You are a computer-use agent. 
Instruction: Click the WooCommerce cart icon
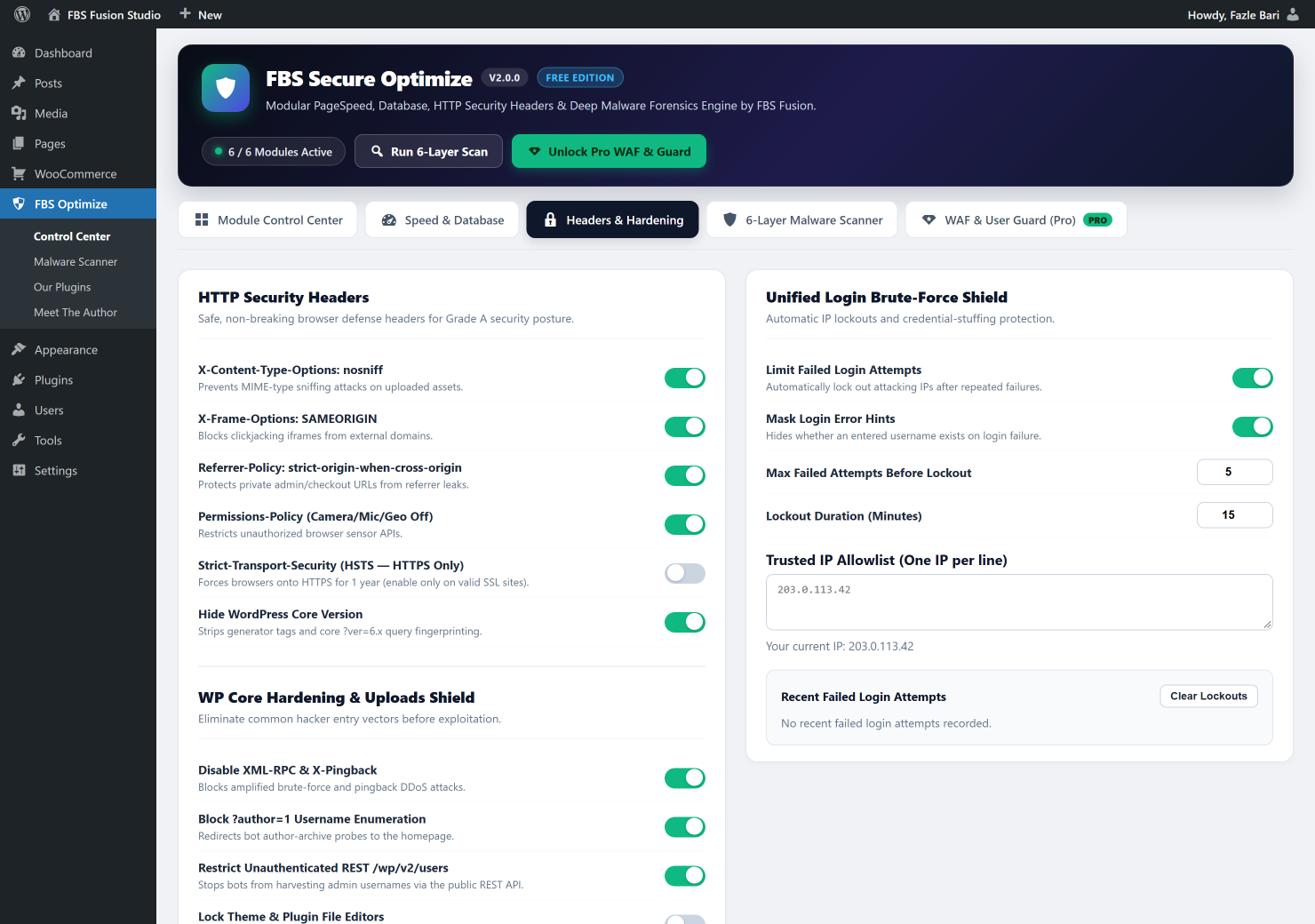pyautogui.click(x=19, y=173)
